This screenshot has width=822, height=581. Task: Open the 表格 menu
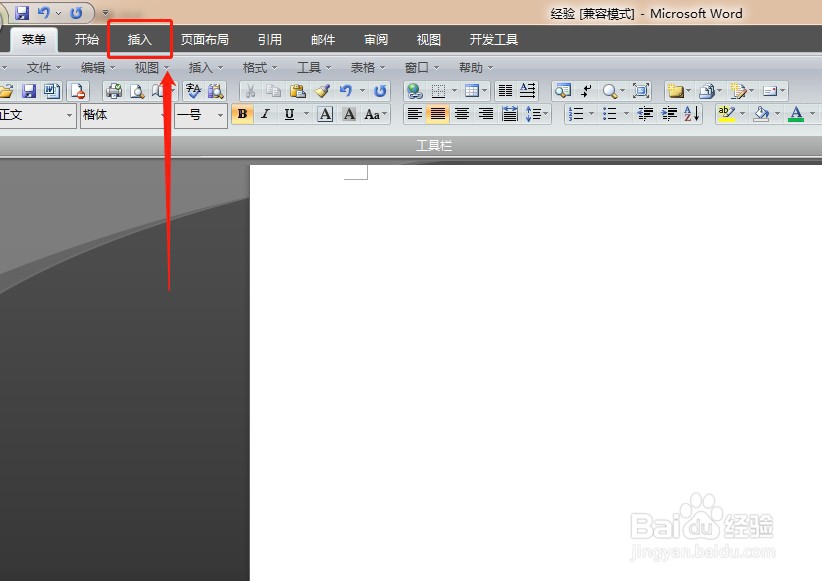[367, 68]
